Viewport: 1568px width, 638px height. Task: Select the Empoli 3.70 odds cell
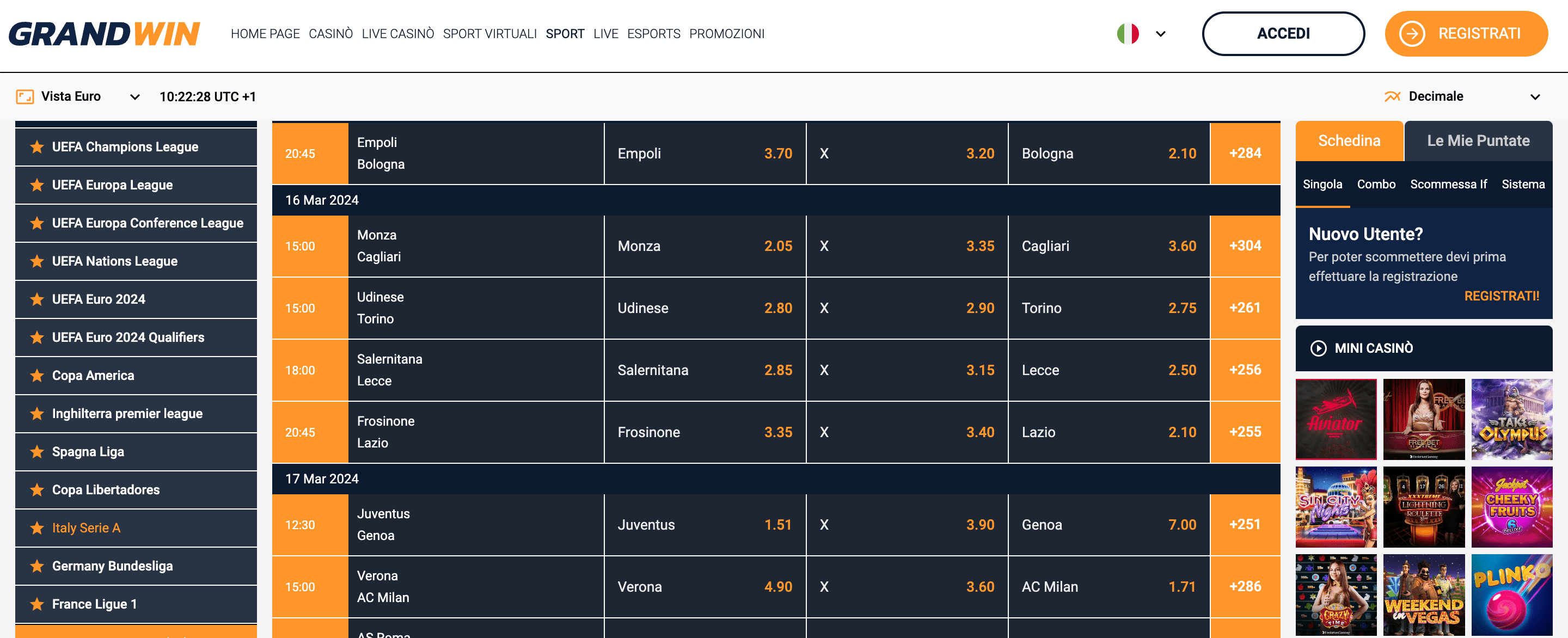[705, 154]
